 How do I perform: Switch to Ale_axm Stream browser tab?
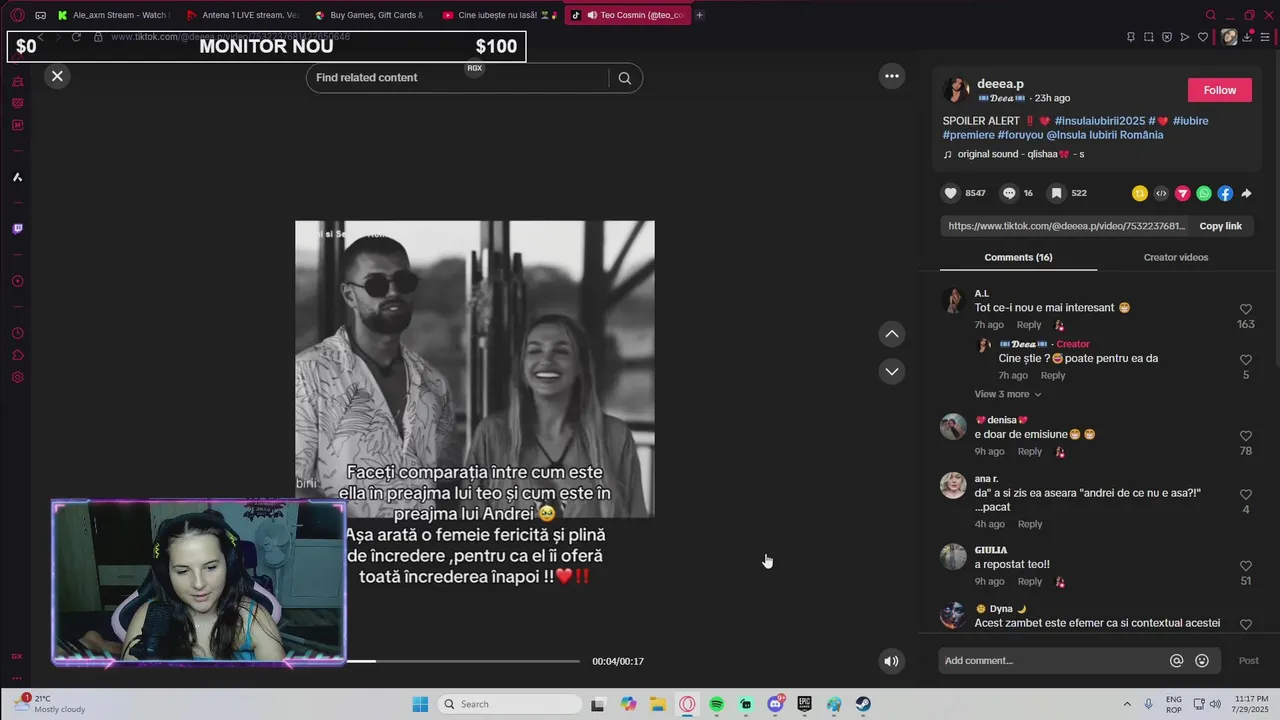click(x=114, y=15)
